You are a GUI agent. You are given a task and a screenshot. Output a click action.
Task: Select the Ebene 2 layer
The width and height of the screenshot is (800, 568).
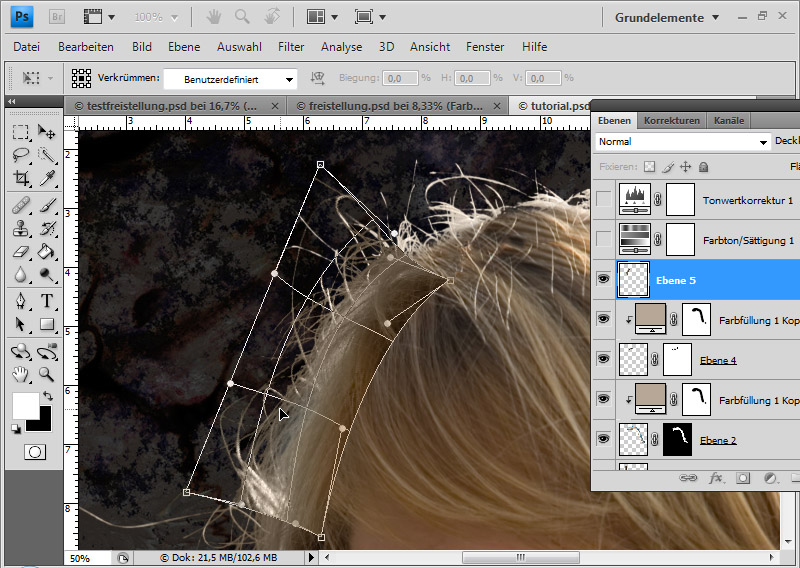pyautogui.click(x=717, y=440)
